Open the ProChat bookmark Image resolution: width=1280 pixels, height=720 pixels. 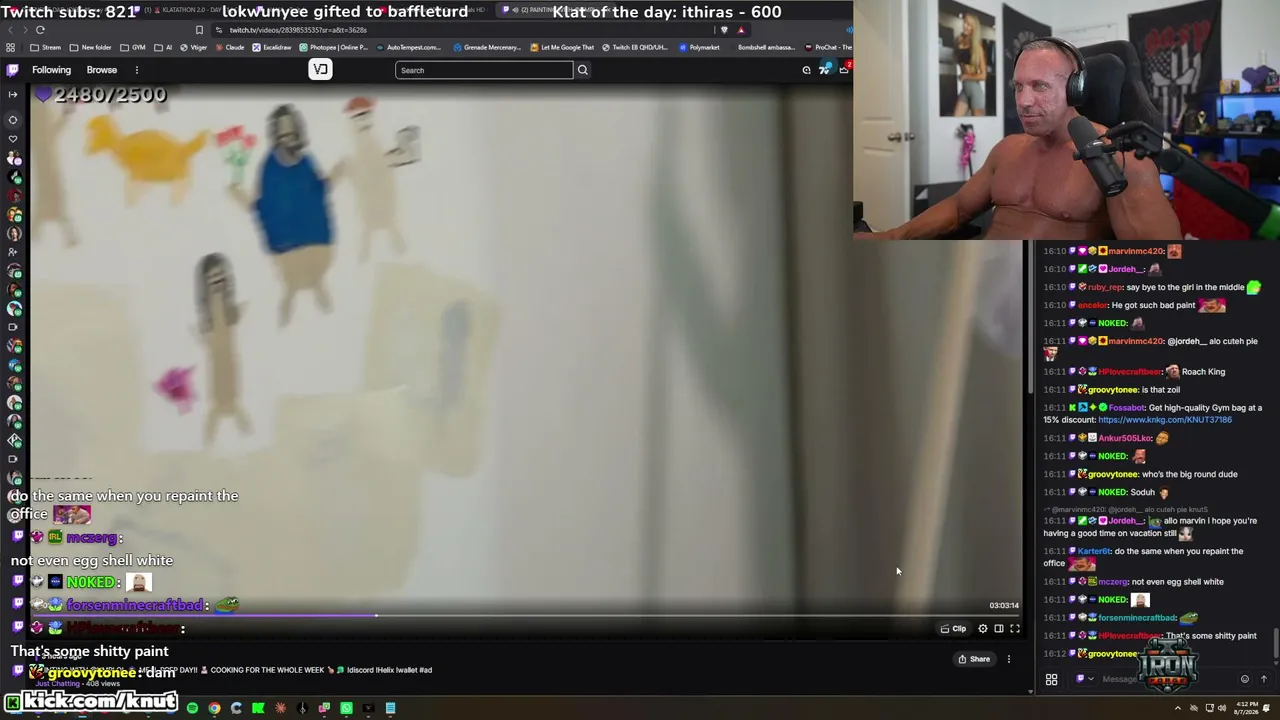click(x=828, y=47)
